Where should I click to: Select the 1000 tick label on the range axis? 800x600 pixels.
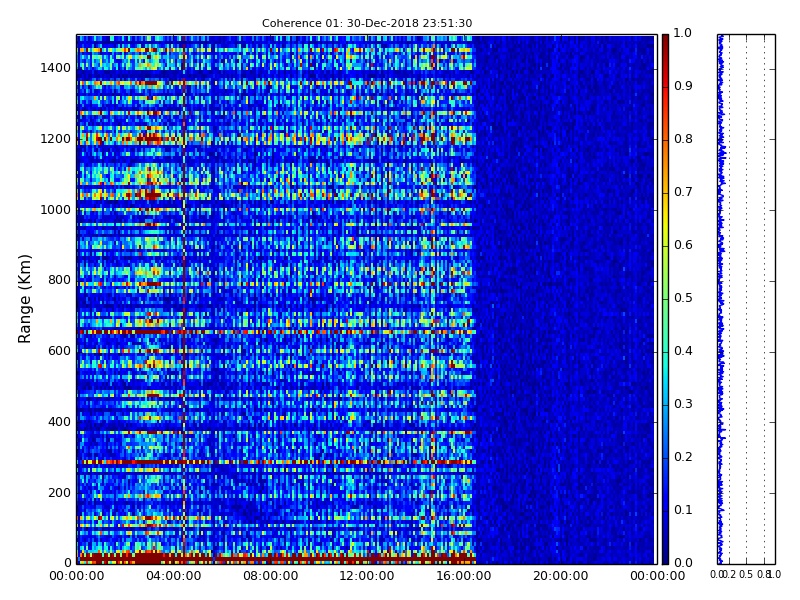(x=56, y=210)
